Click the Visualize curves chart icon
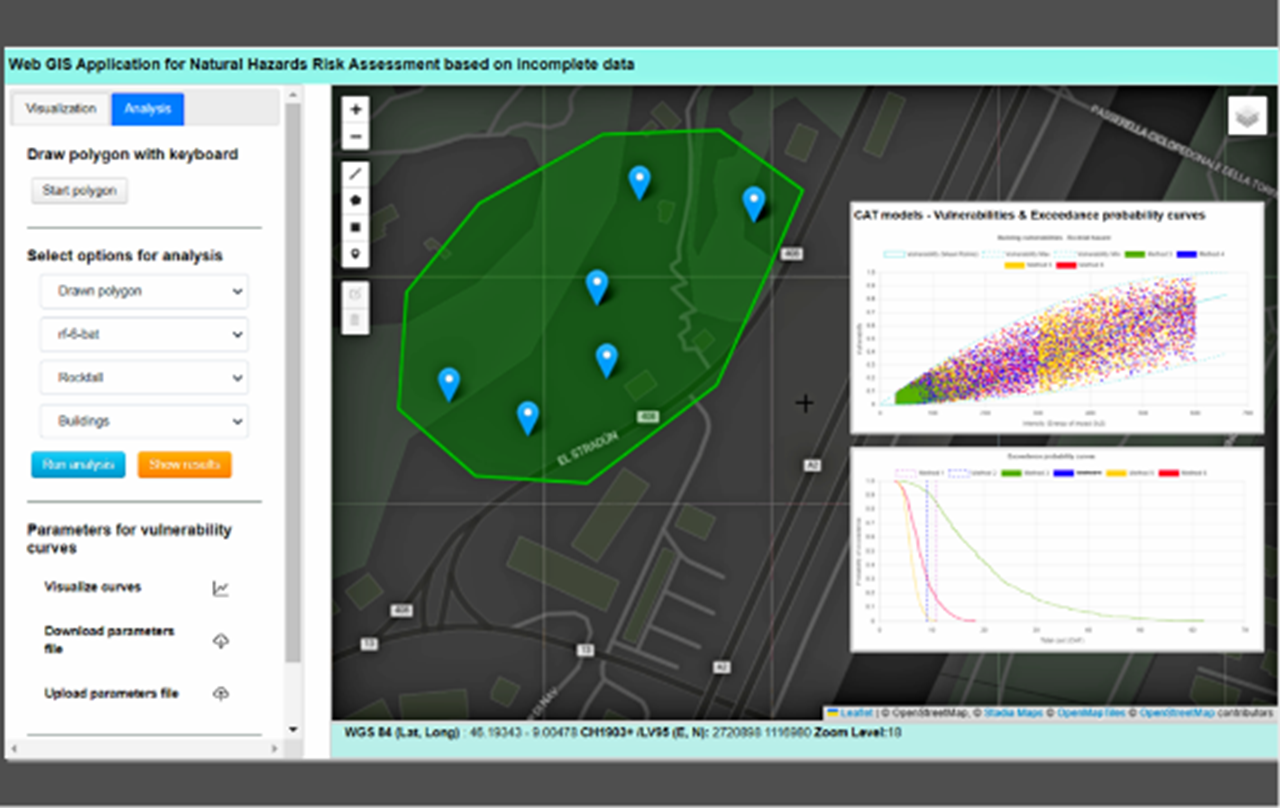This screenshot has width=1280, height=808. pos(221,589)
